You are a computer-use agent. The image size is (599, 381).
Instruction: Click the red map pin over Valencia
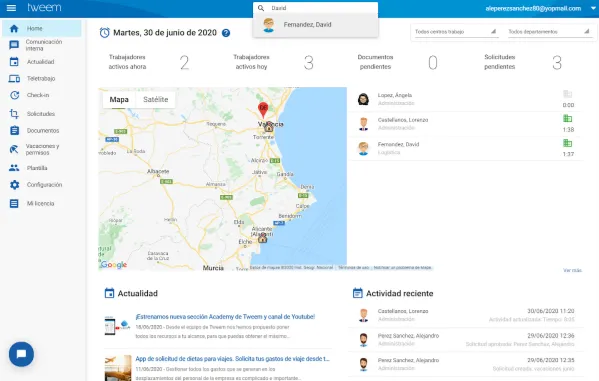coord(263,109)
